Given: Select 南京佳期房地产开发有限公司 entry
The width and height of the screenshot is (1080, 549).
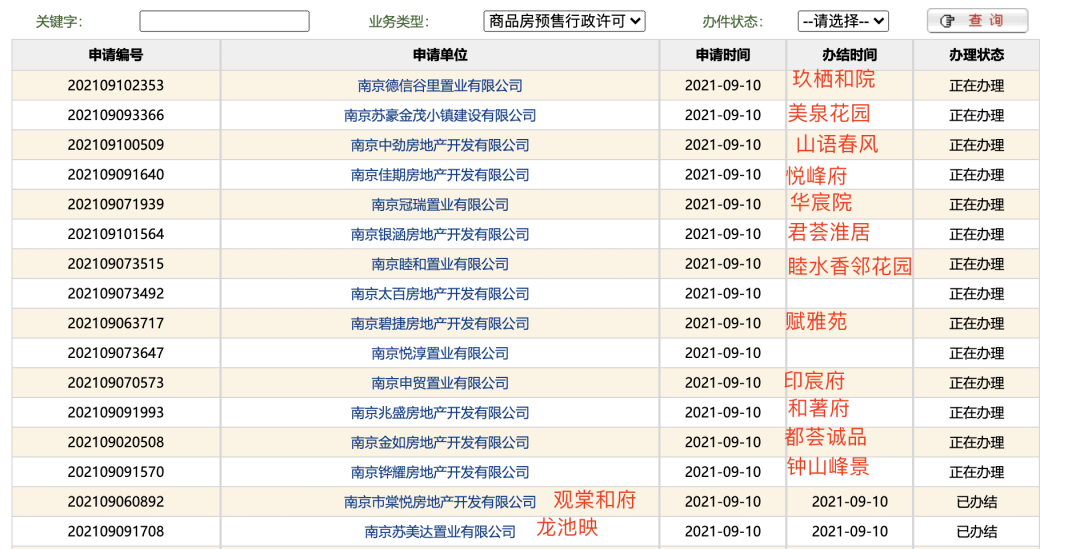Looking at the screenshot, I should coord(440,175).
